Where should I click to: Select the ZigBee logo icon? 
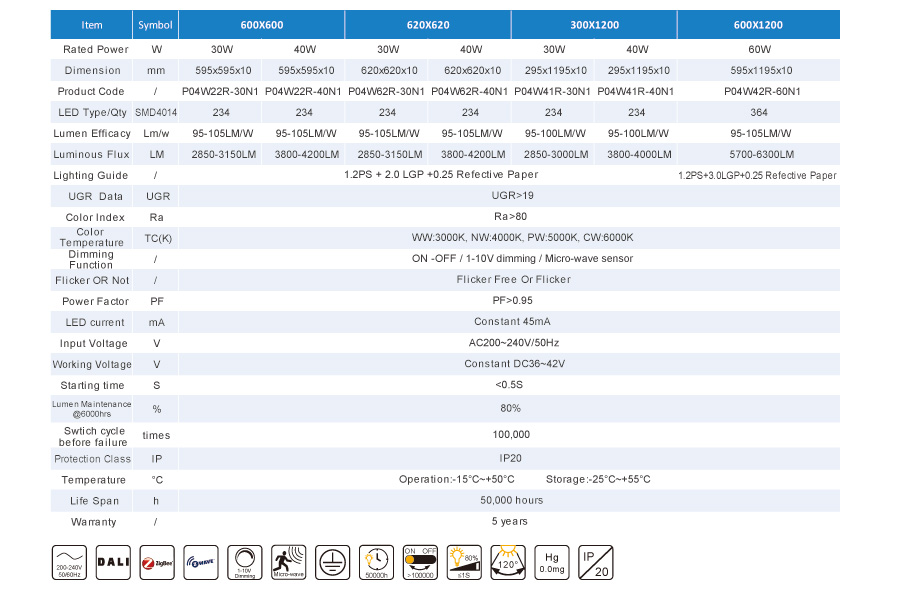point(156,563)
